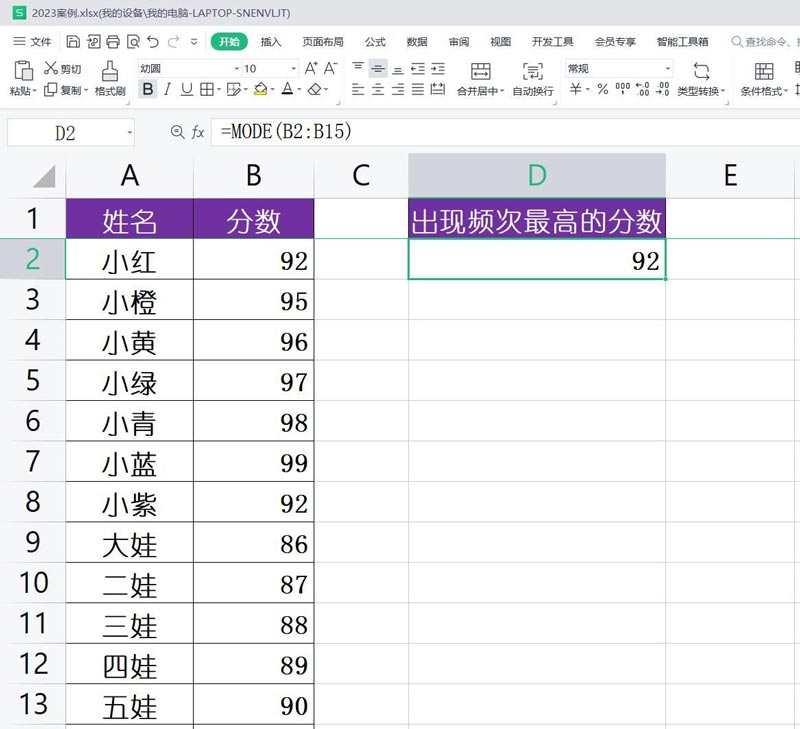Click the eraser clear formatting icon
The width and height of the screenshot is (800, 729).
coord(315,90)
